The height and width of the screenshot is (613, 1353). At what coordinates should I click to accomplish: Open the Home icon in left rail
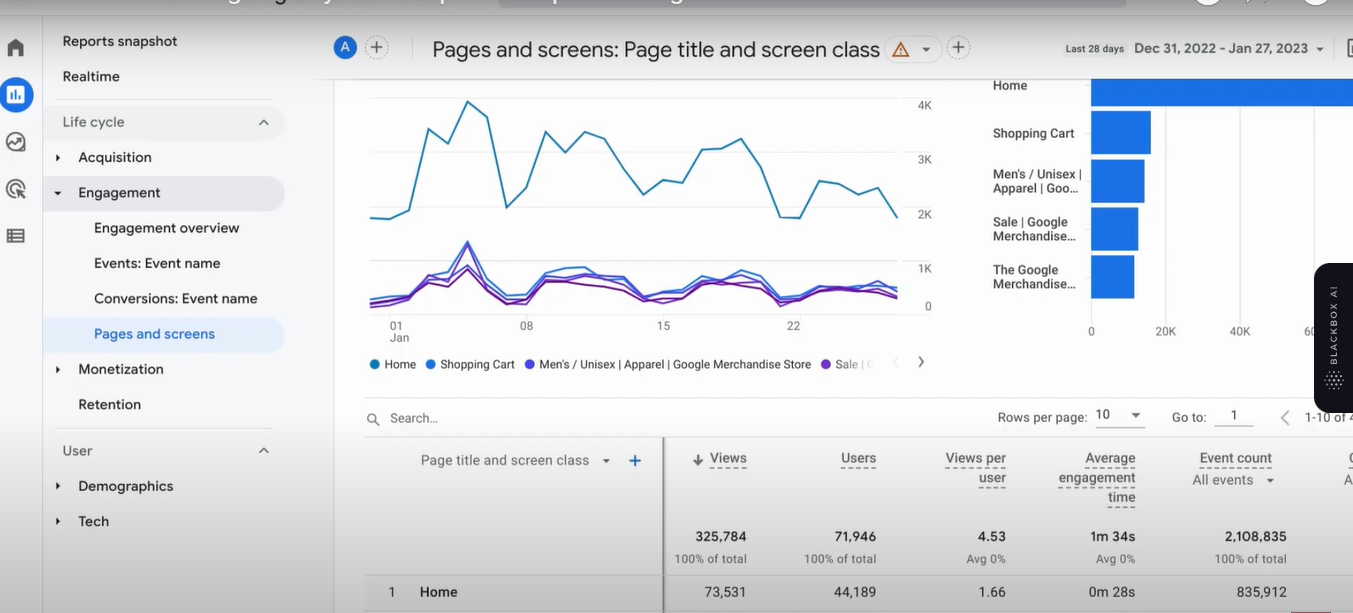16,48
